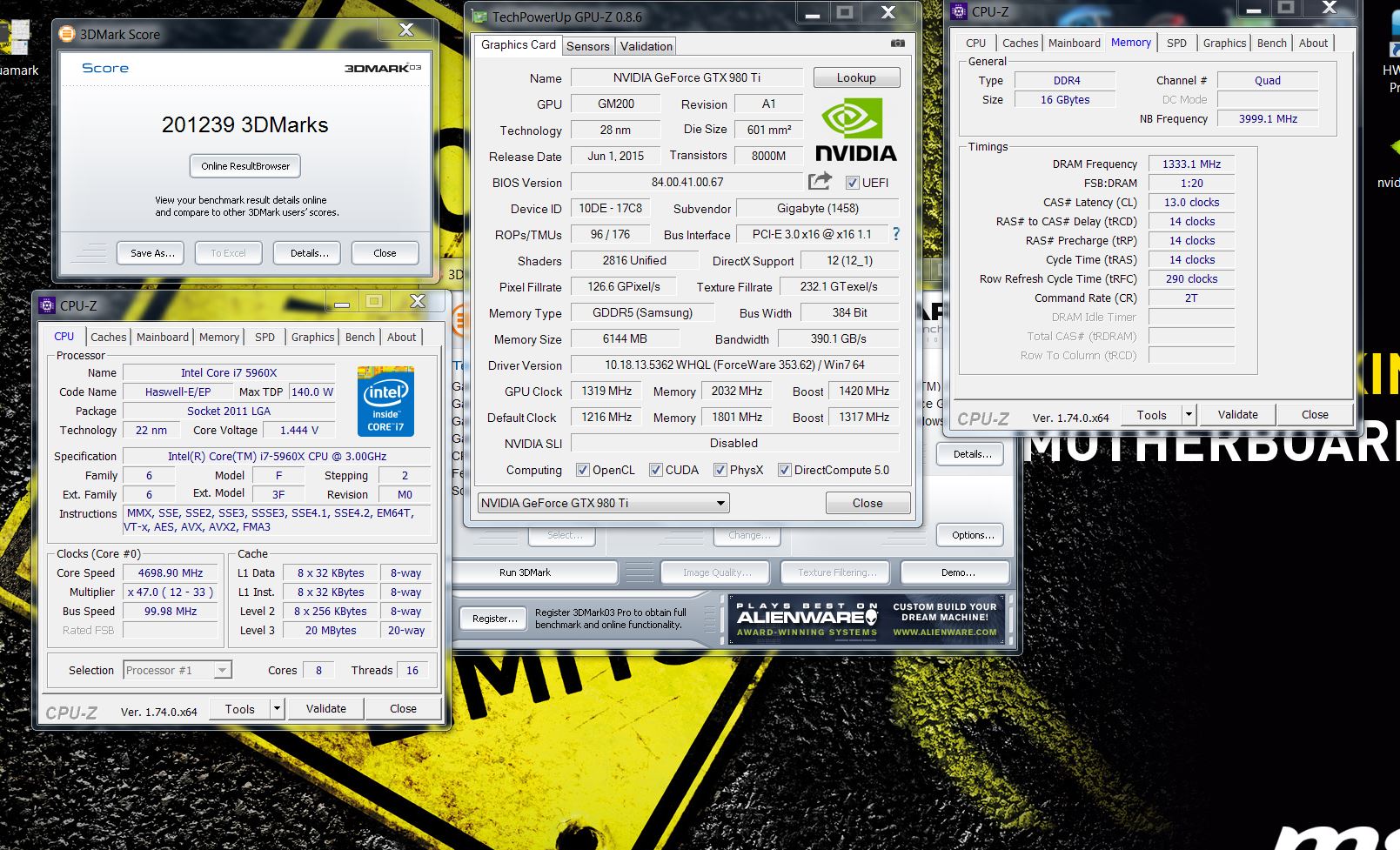Click the 201239 3DMarks score text
The image size is (1400, 850).
pos(245,124)
